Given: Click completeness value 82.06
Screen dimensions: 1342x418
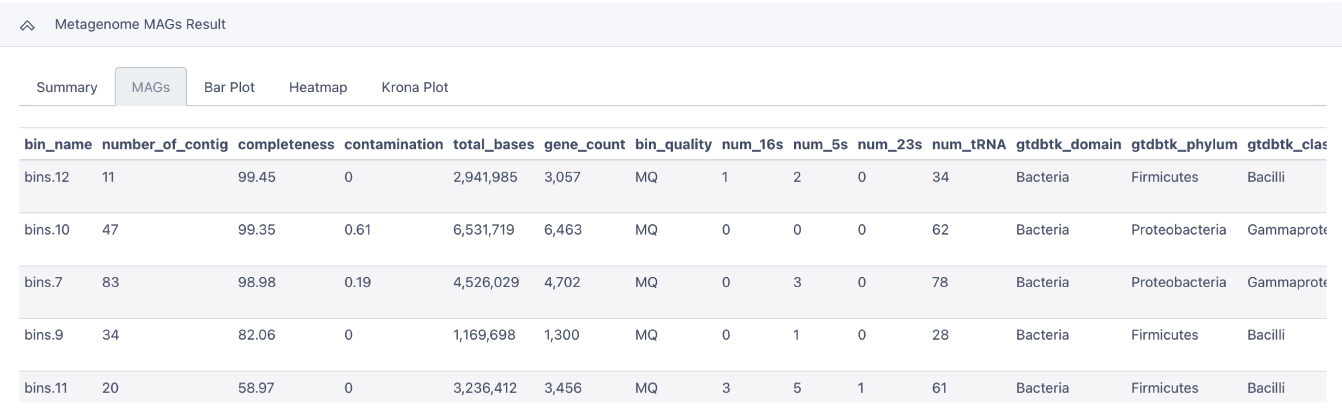Looking at the screenshot, I should click(257, 336).
